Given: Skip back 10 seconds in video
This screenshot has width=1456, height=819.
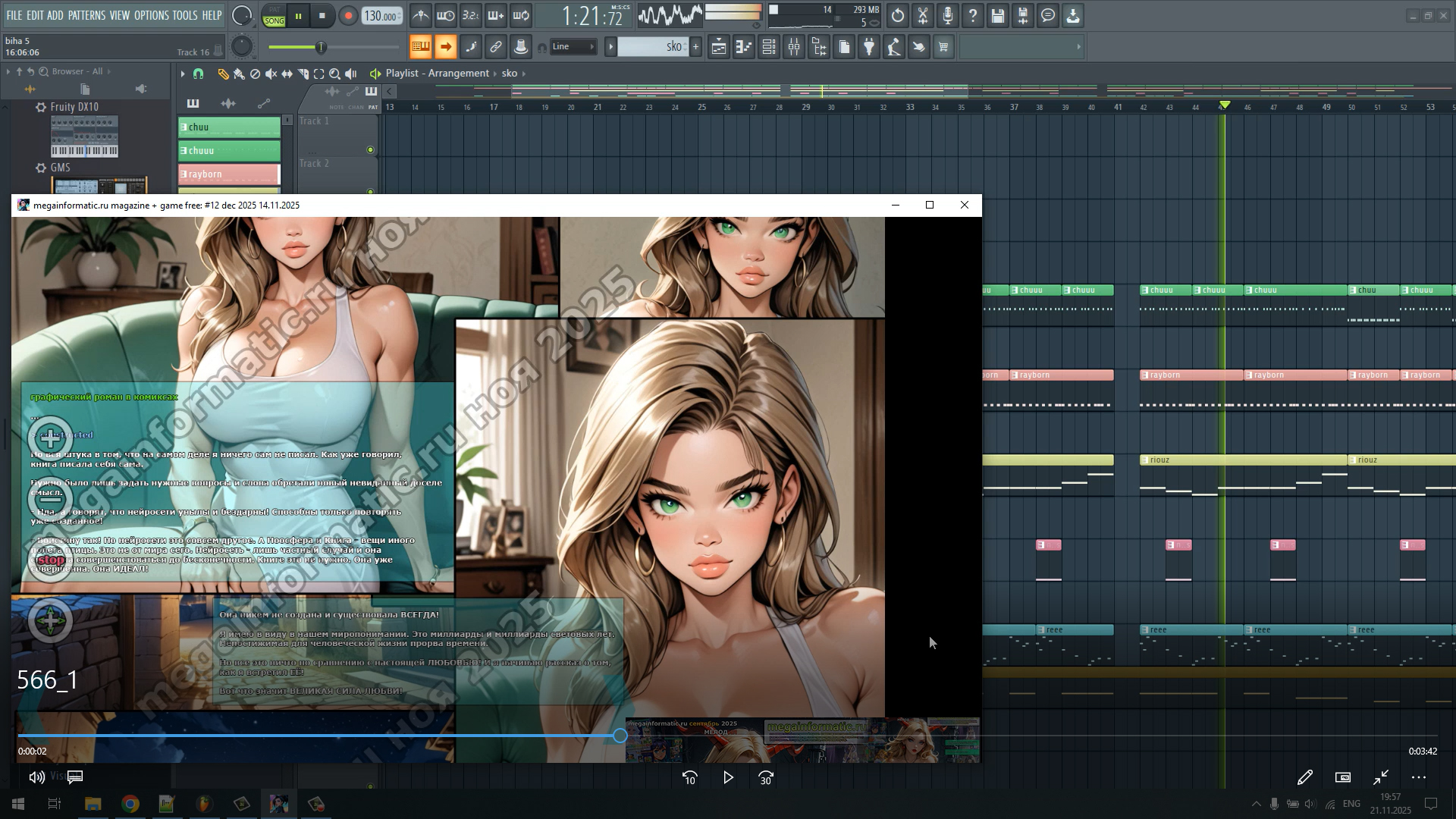Looking at the screenshot, I should 690,778.
